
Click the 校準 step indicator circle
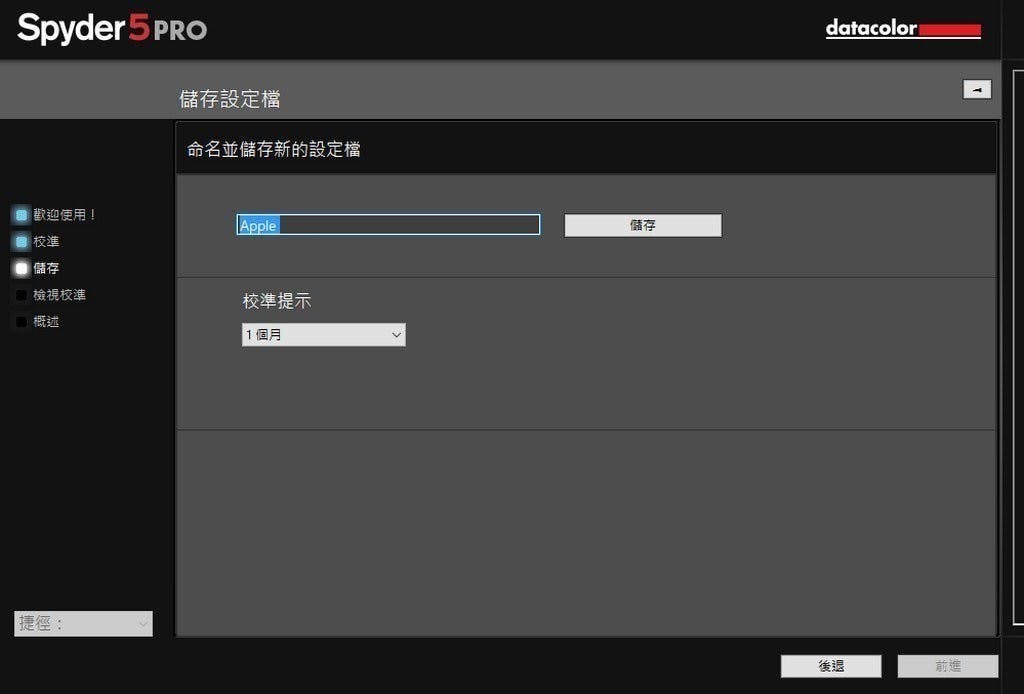20,240
